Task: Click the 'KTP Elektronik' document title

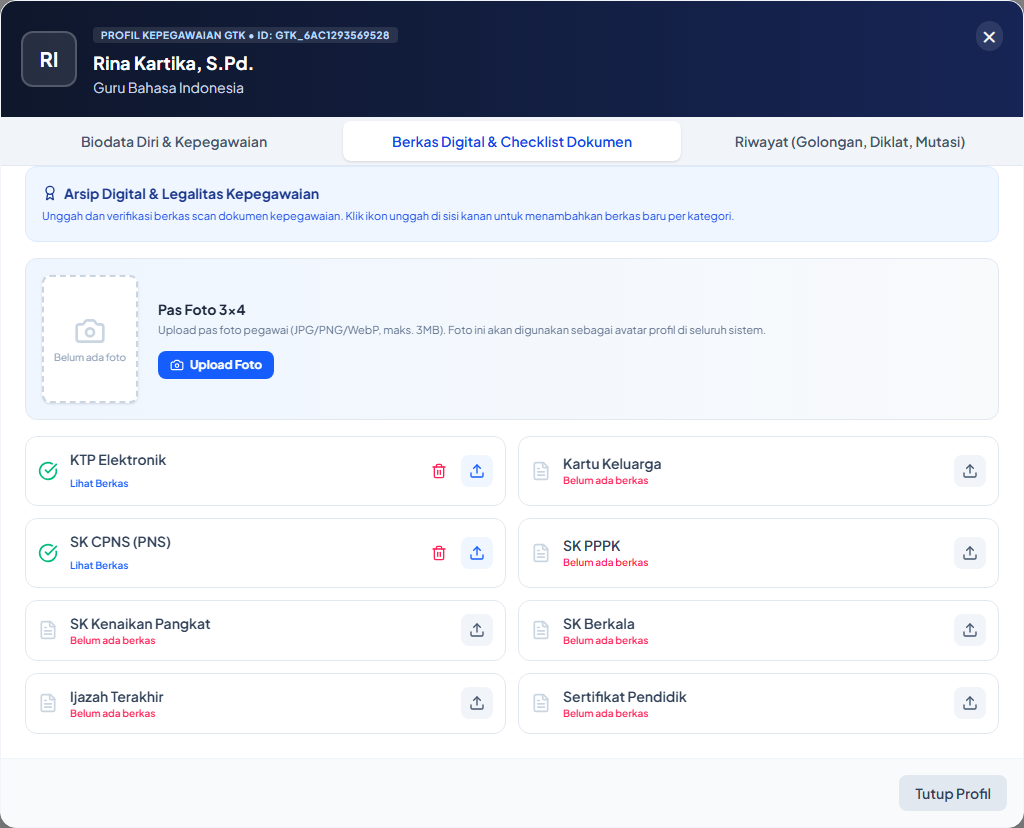Action: coord(118,460)
